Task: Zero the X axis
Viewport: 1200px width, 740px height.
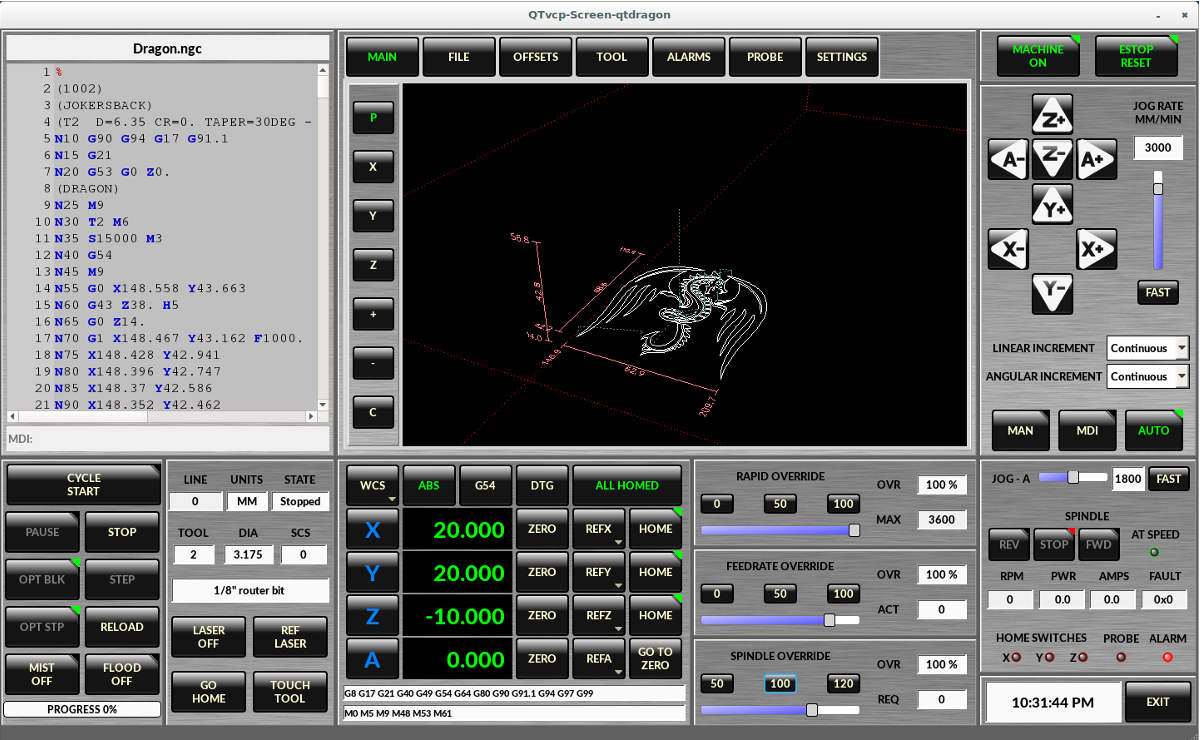Action: (542, 530)
